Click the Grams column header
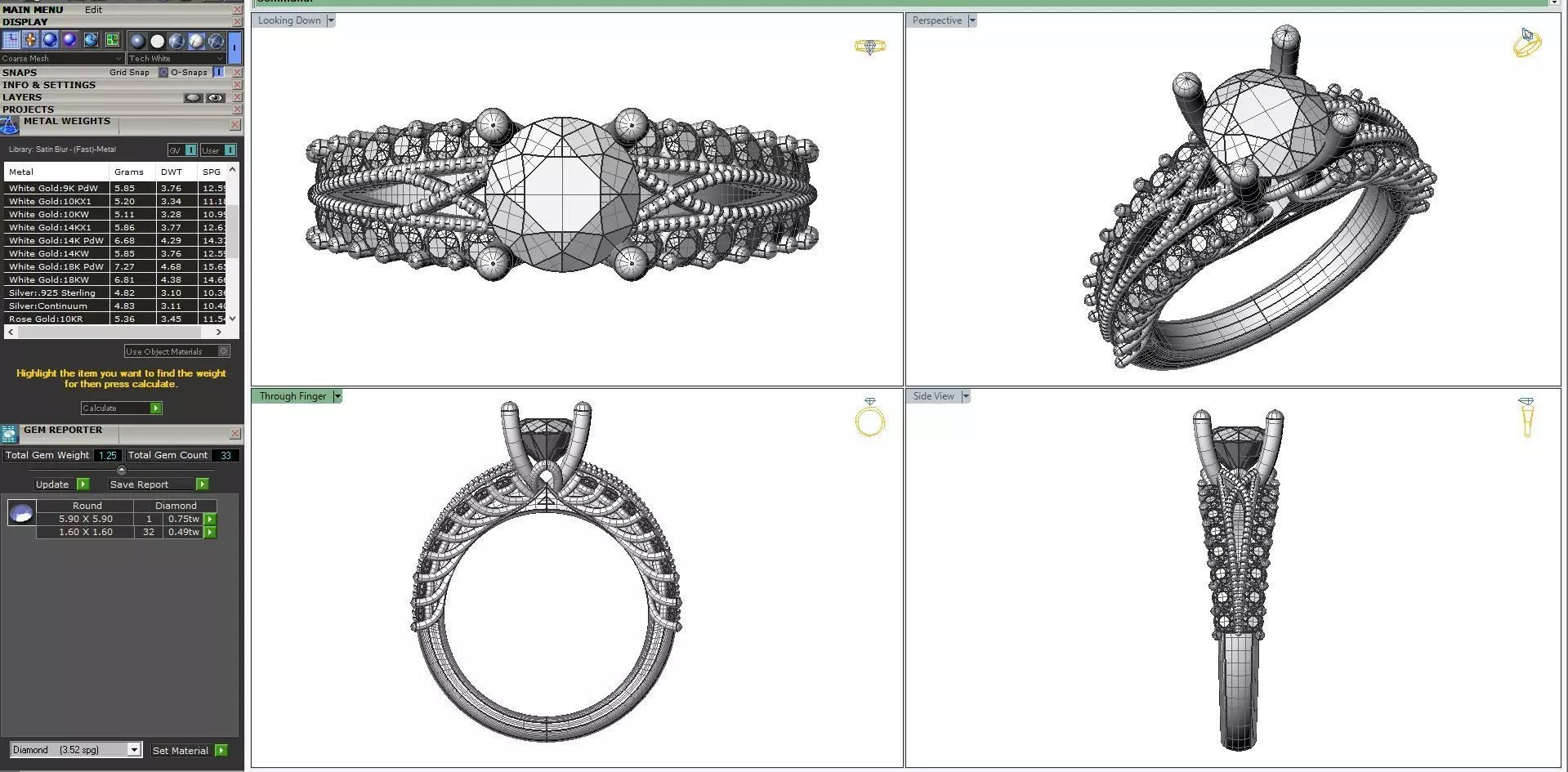Screen dimensions: 1568x772 pyautogui.click(x=132, y=172)
